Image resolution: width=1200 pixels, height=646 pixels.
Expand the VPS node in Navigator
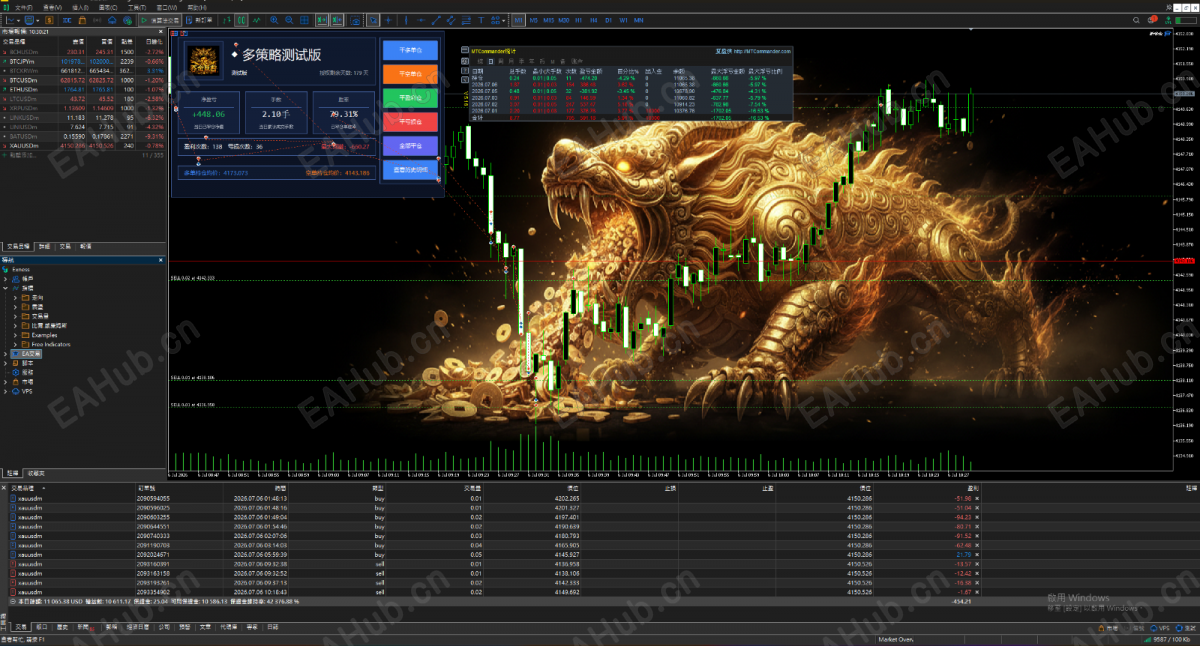[x=6, y=391]
